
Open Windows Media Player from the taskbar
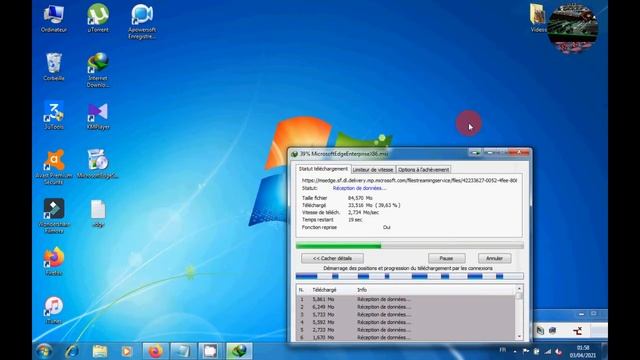127,351
